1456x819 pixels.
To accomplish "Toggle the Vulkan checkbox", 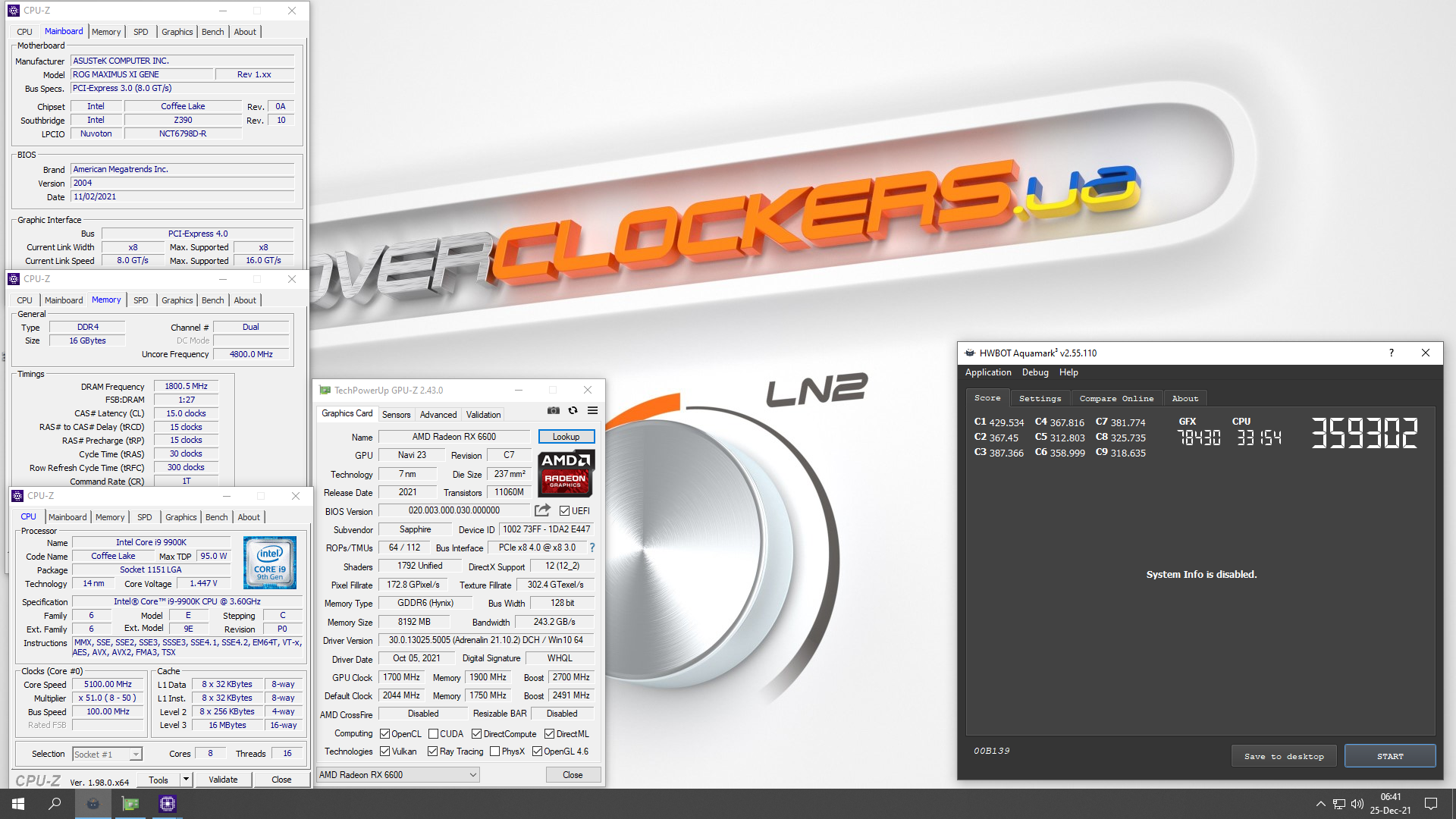I will (384, 752).
